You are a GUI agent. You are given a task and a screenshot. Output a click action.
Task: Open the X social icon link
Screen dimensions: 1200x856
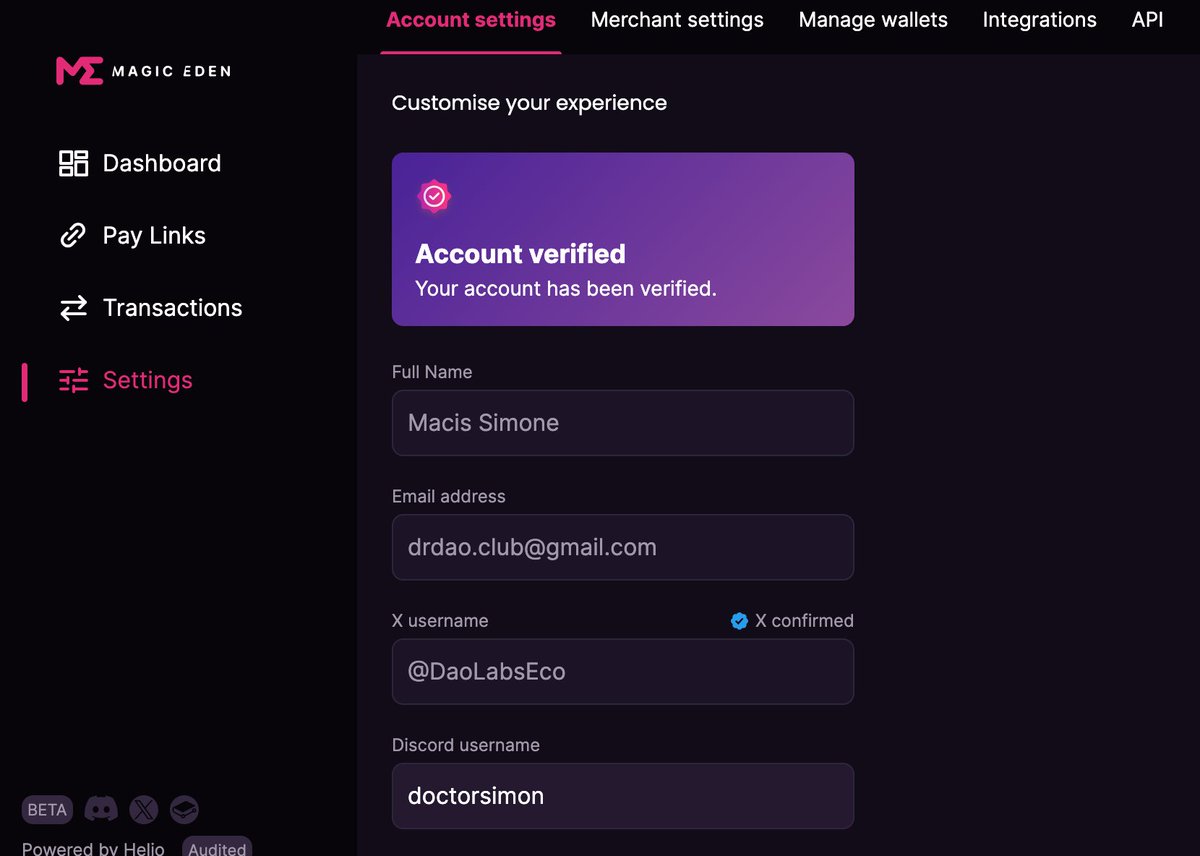coord(143,809)
